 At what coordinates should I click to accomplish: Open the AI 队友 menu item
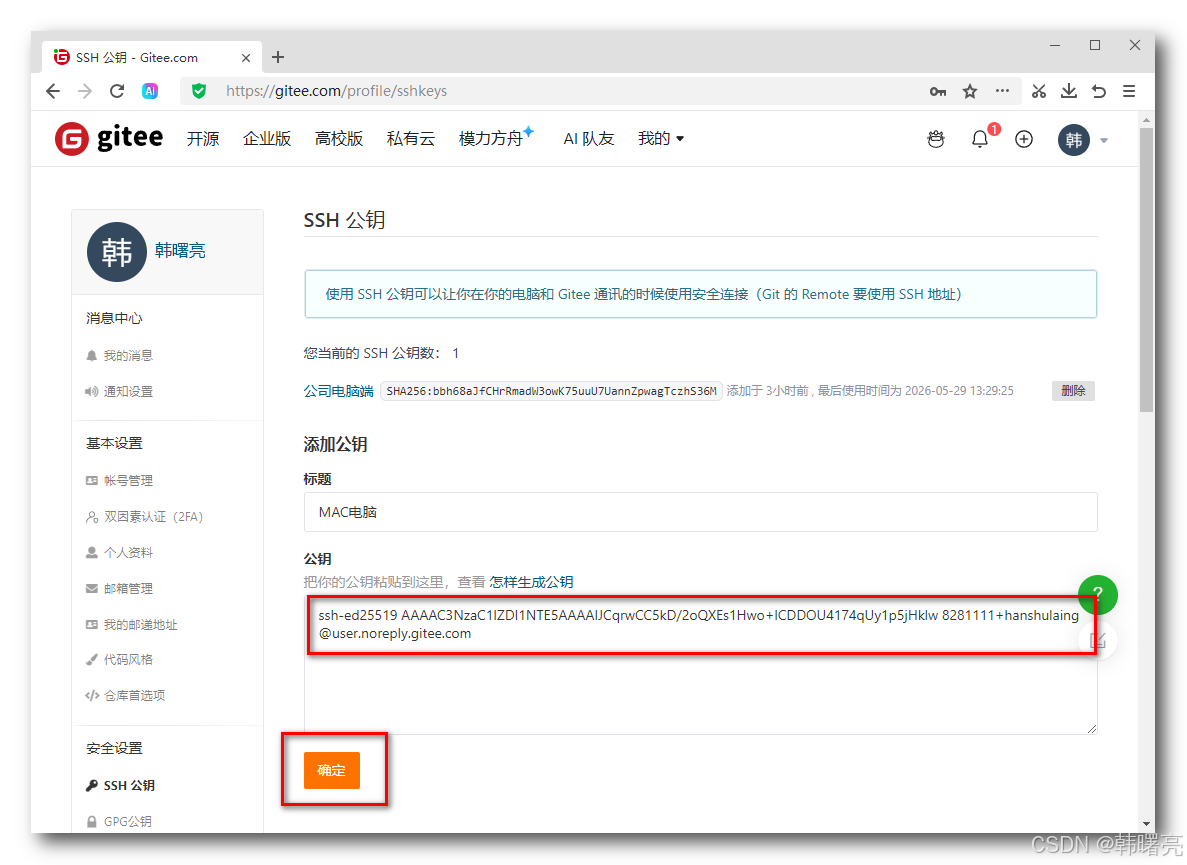pos(588,138)
